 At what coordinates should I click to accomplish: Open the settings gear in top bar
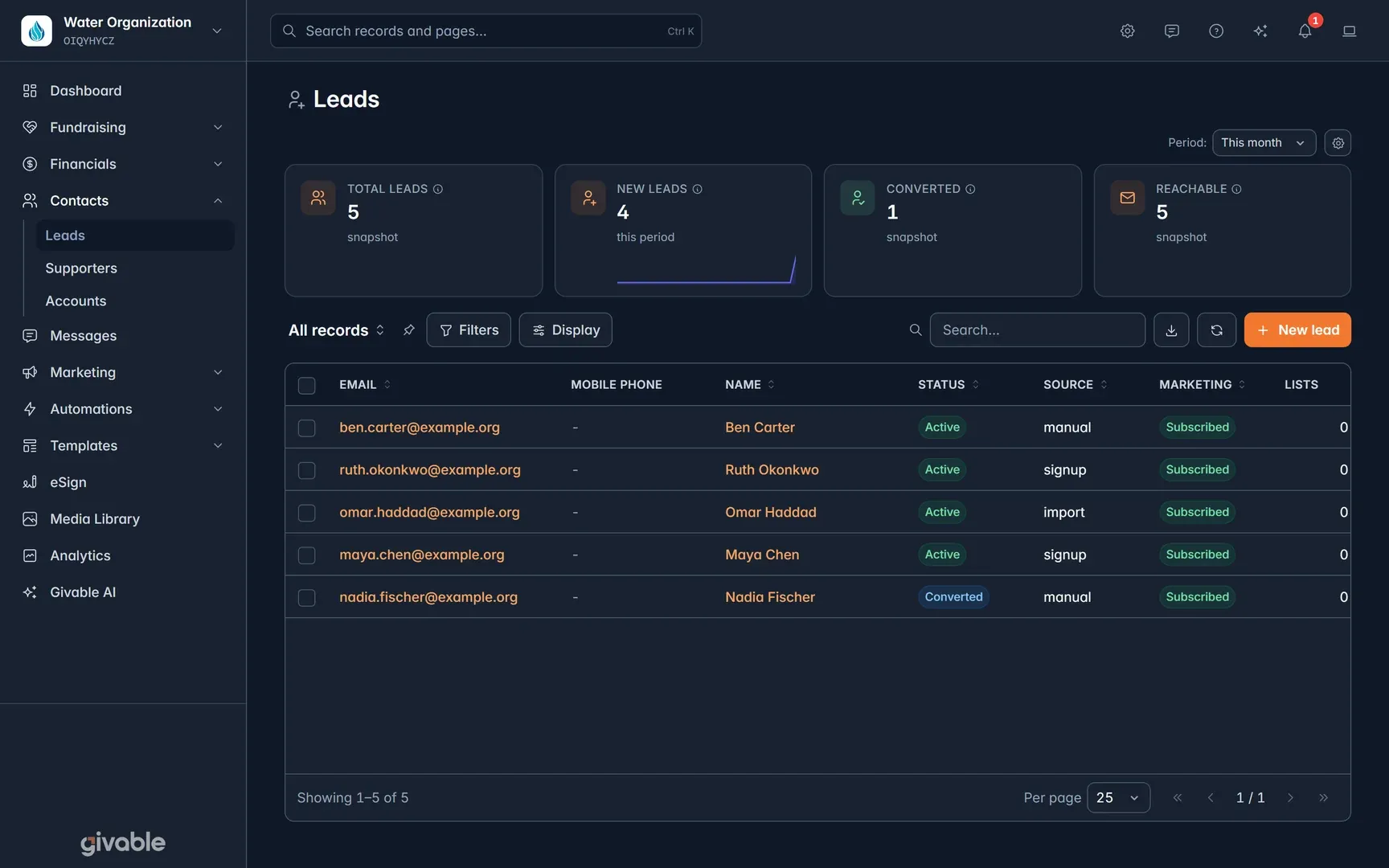1127,31
